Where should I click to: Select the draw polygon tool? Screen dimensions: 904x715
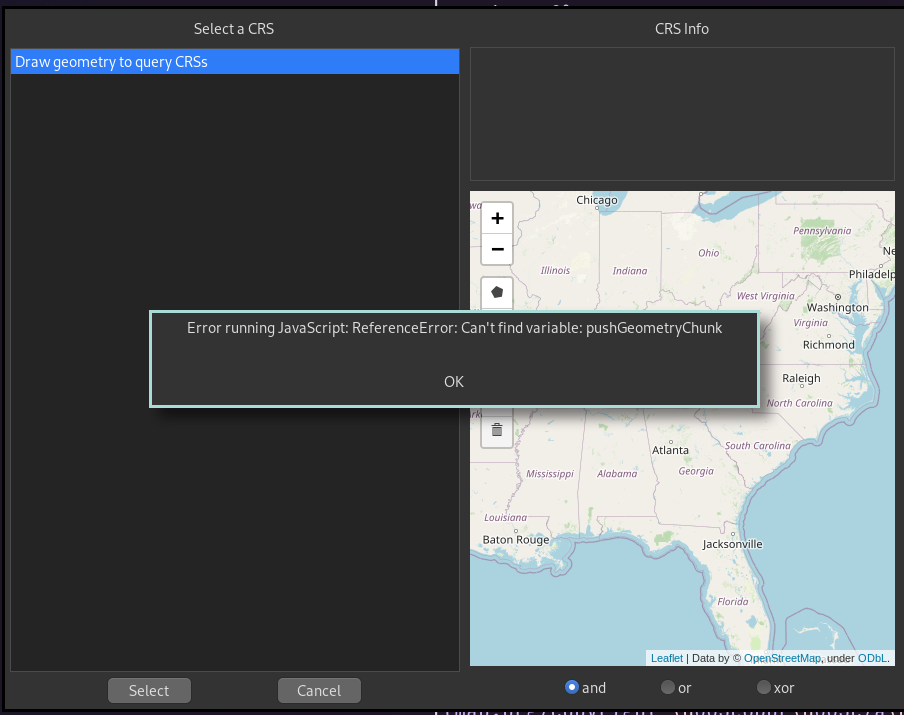tap(497, 293)
